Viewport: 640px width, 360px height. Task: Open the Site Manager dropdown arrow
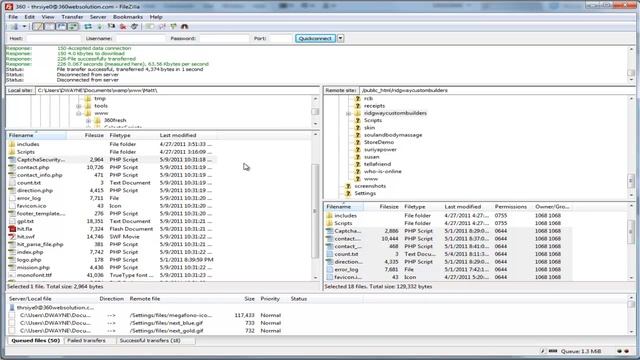click(24, 27)
